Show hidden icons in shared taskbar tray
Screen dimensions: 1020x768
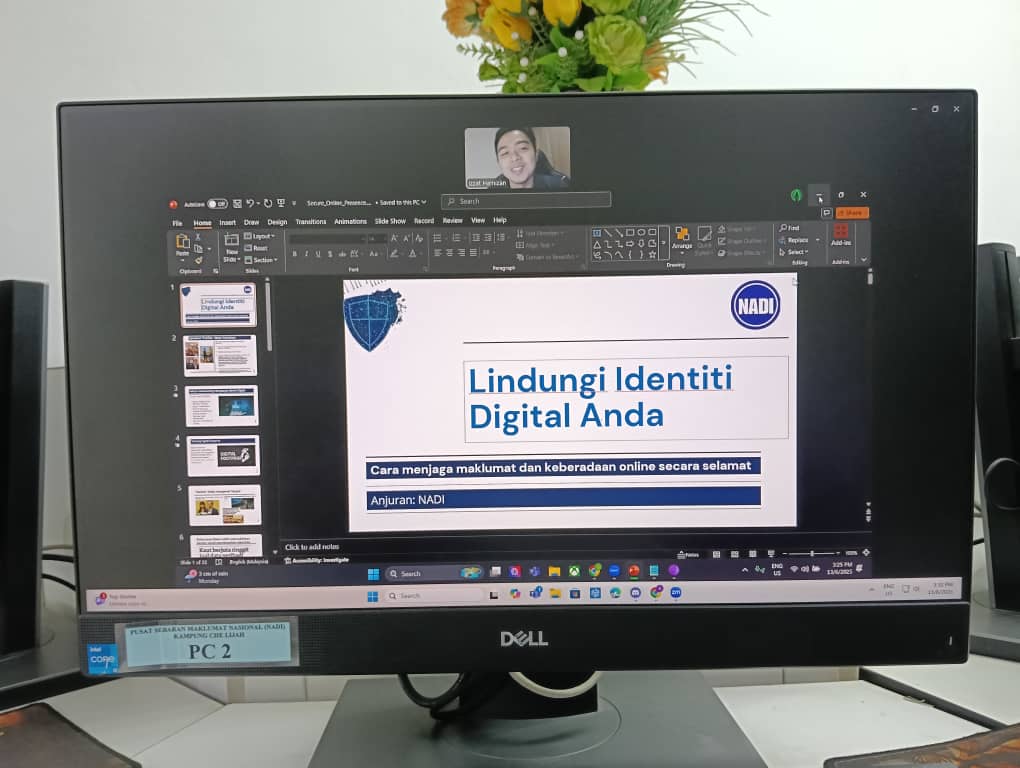(745, 570)
